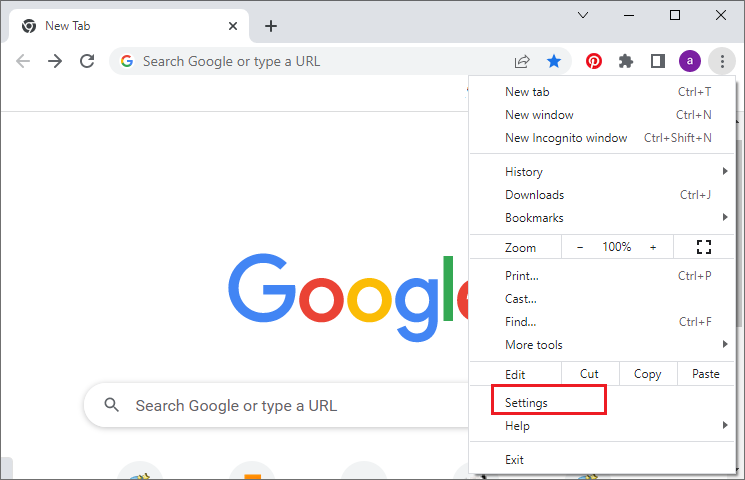Open New Incognito window
The height and width of the screenshot is (480, 745).
tap(602, 138)
